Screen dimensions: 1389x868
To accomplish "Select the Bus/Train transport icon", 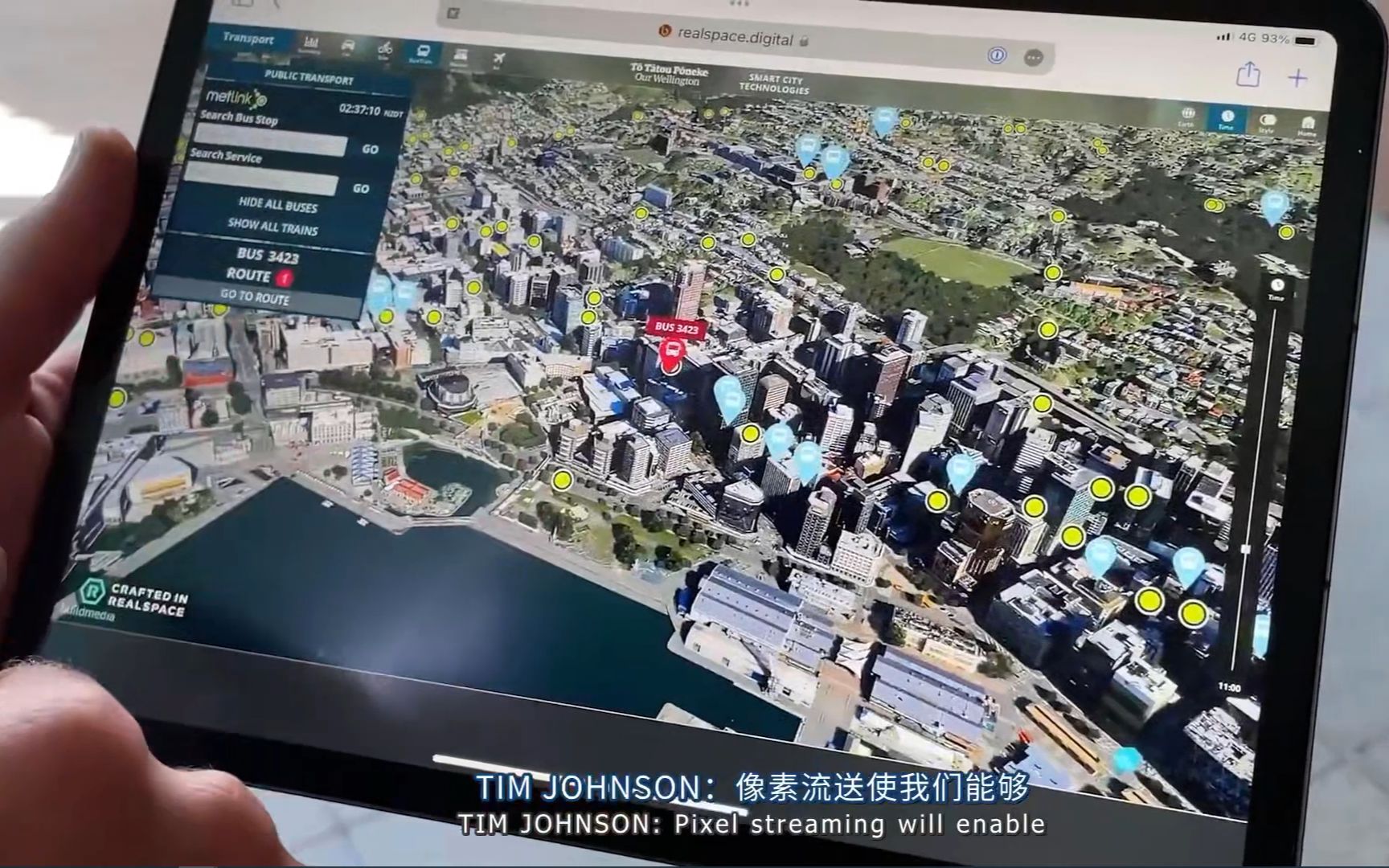I will [421, 54].
